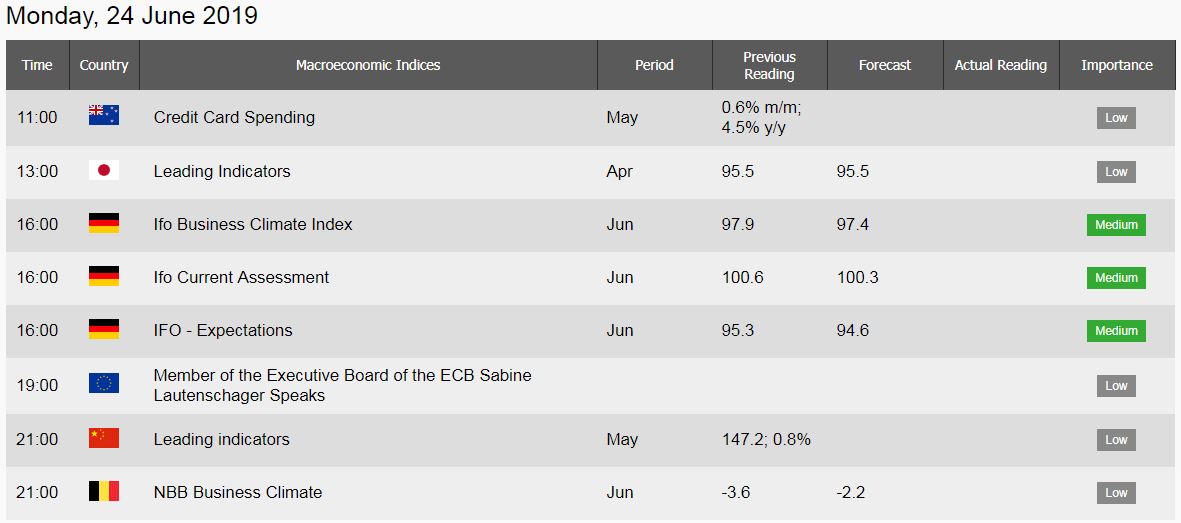This screenshot has height=523, width=1181.
Task: Click the EU flag icon at 19:00
Action: (x=104, y=384)
